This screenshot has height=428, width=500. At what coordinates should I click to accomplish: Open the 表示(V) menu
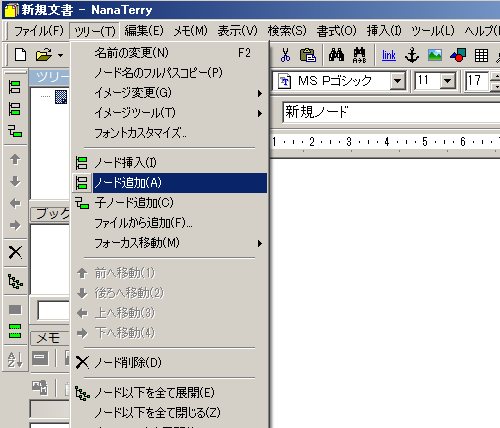point(237,31)
